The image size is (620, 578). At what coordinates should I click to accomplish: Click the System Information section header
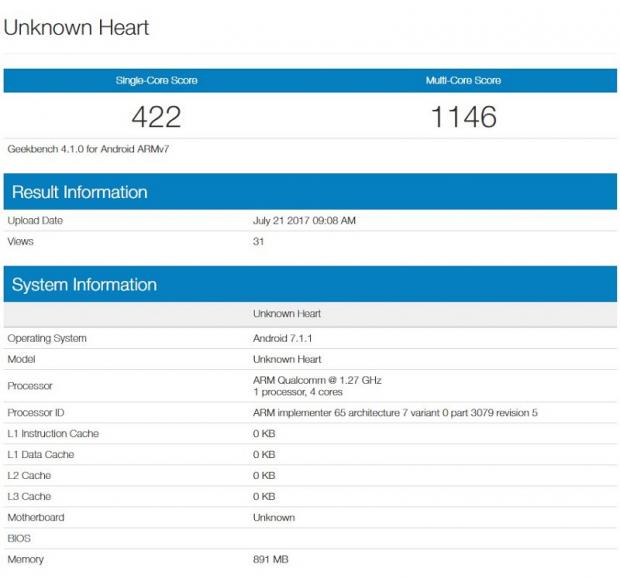coord(84,285)
